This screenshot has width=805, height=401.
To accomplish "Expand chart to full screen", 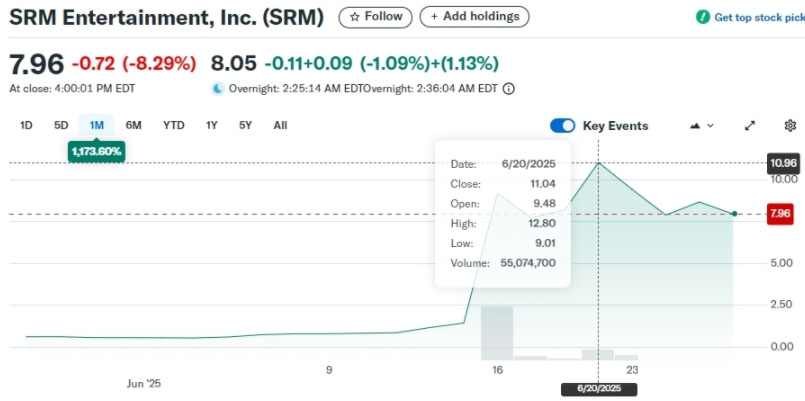I will (x=750, y=126).
